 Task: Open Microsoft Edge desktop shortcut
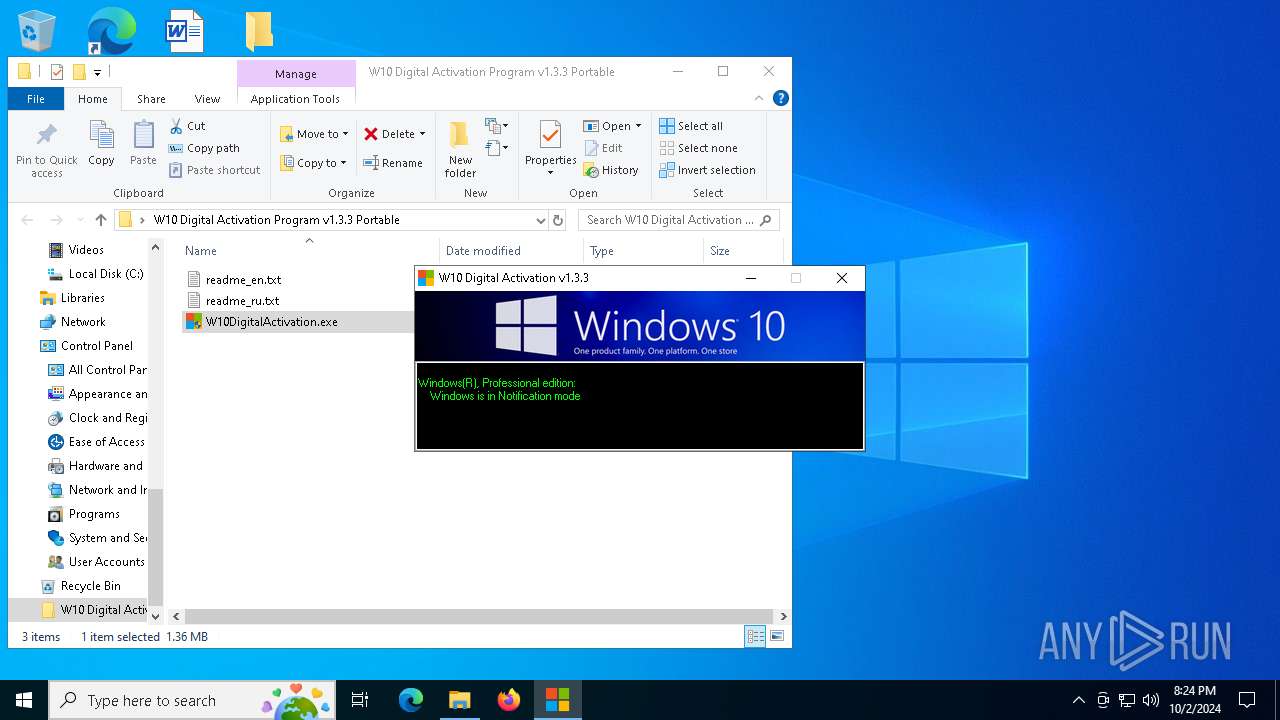tap(111, 31)
